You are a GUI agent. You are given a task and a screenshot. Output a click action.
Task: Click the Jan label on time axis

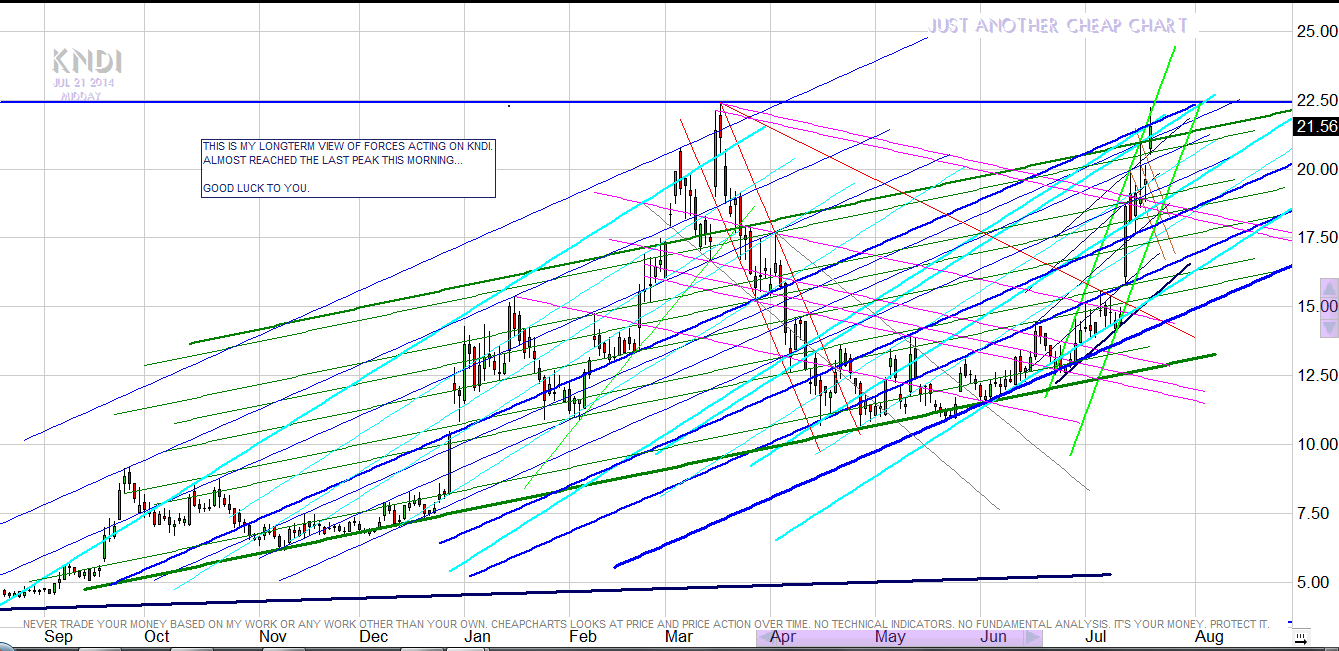(x=477, y=637)
